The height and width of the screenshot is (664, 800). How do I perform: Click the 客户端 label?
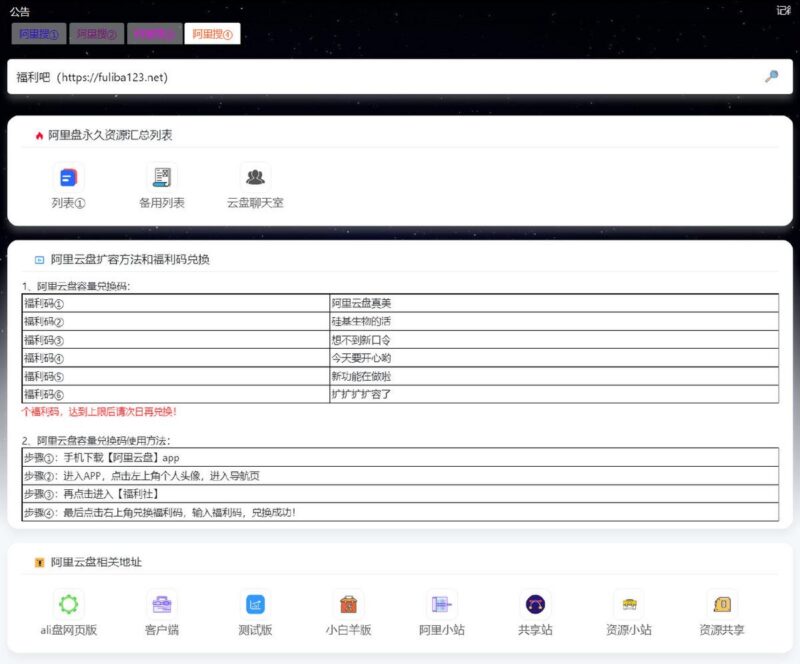point(162,630)
